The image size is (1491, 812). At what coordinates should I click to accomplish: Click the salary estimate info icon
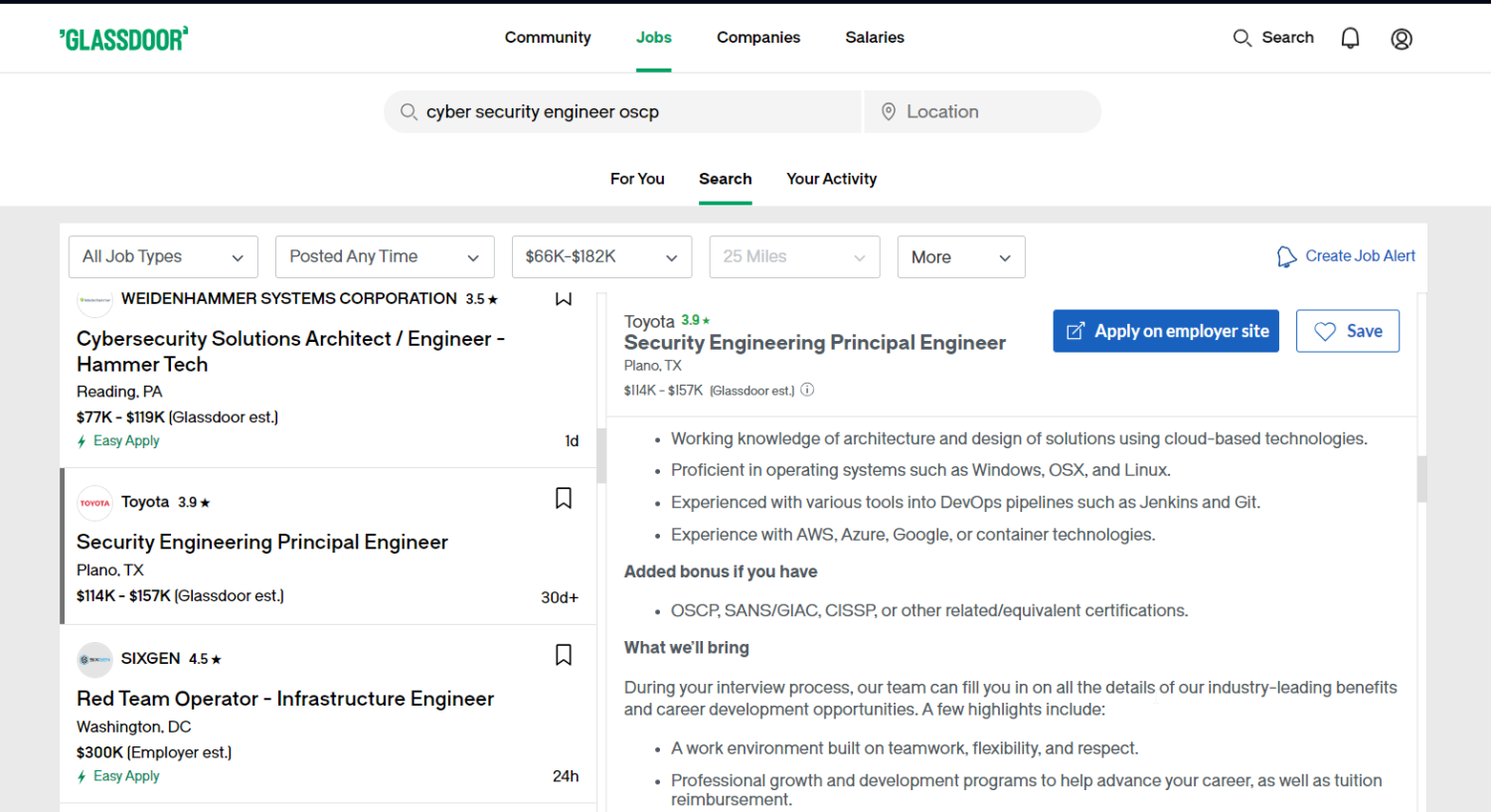click(807, 390)
